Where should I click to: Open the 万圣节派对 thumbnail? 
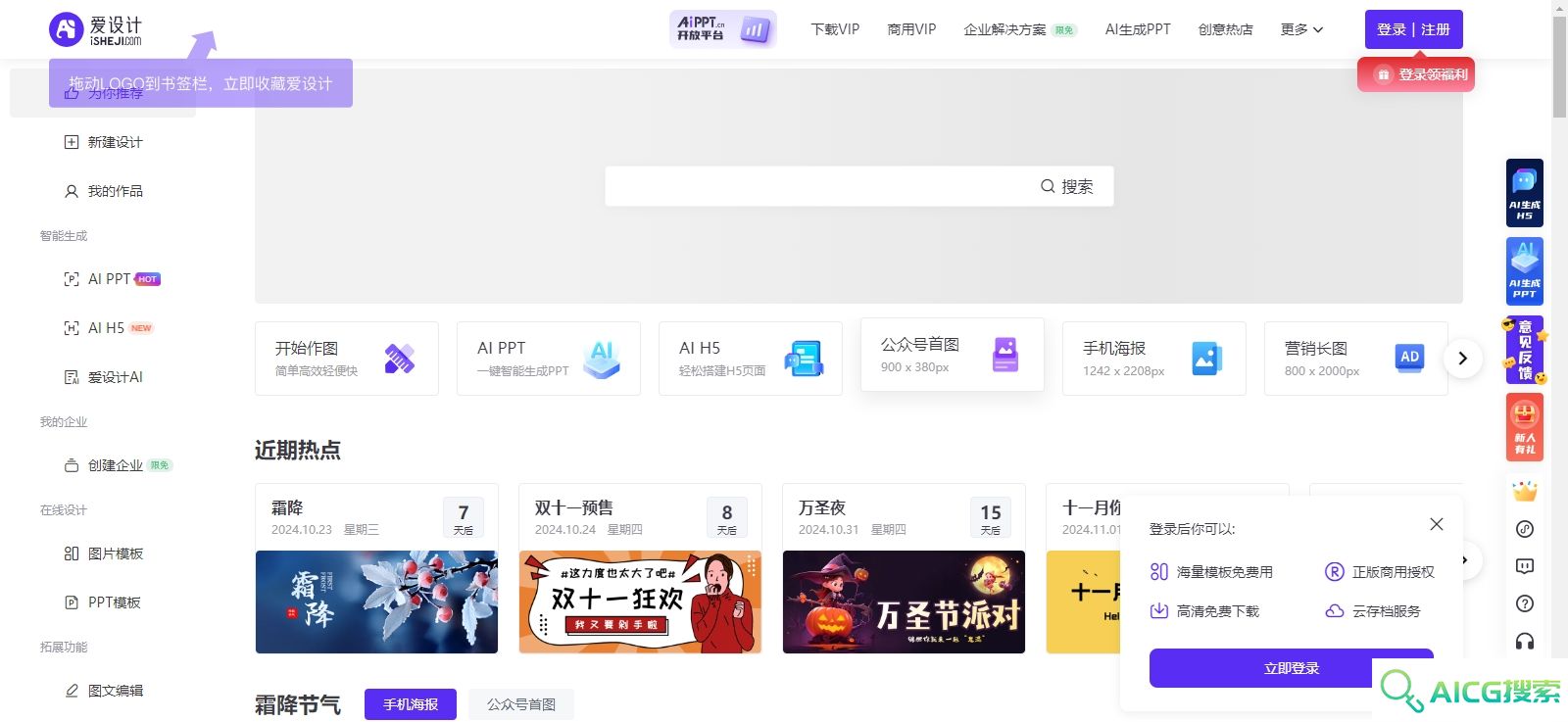click(x=904, y=602)
